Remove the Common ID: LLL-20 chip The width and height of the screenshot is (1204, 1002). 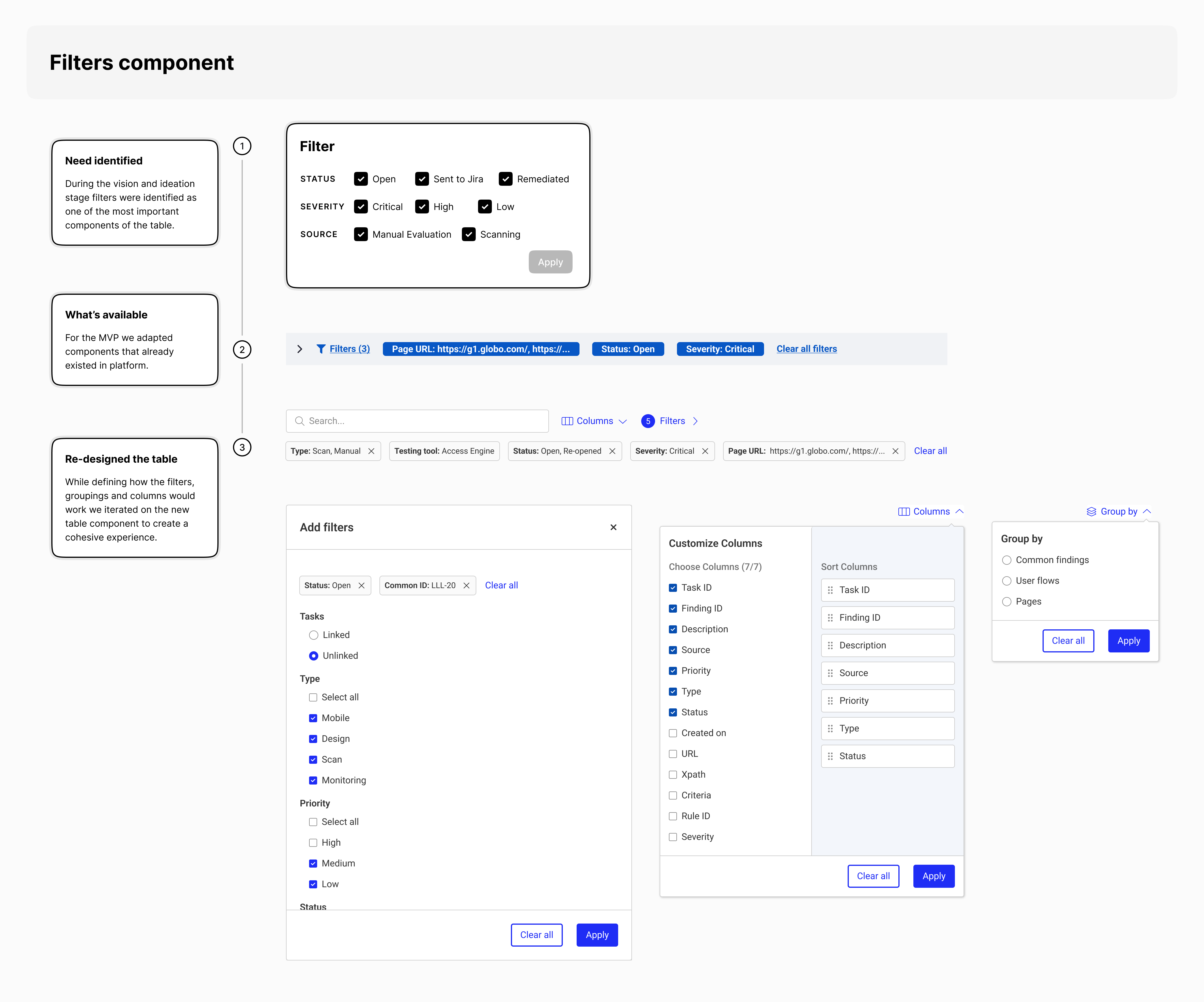467,586
